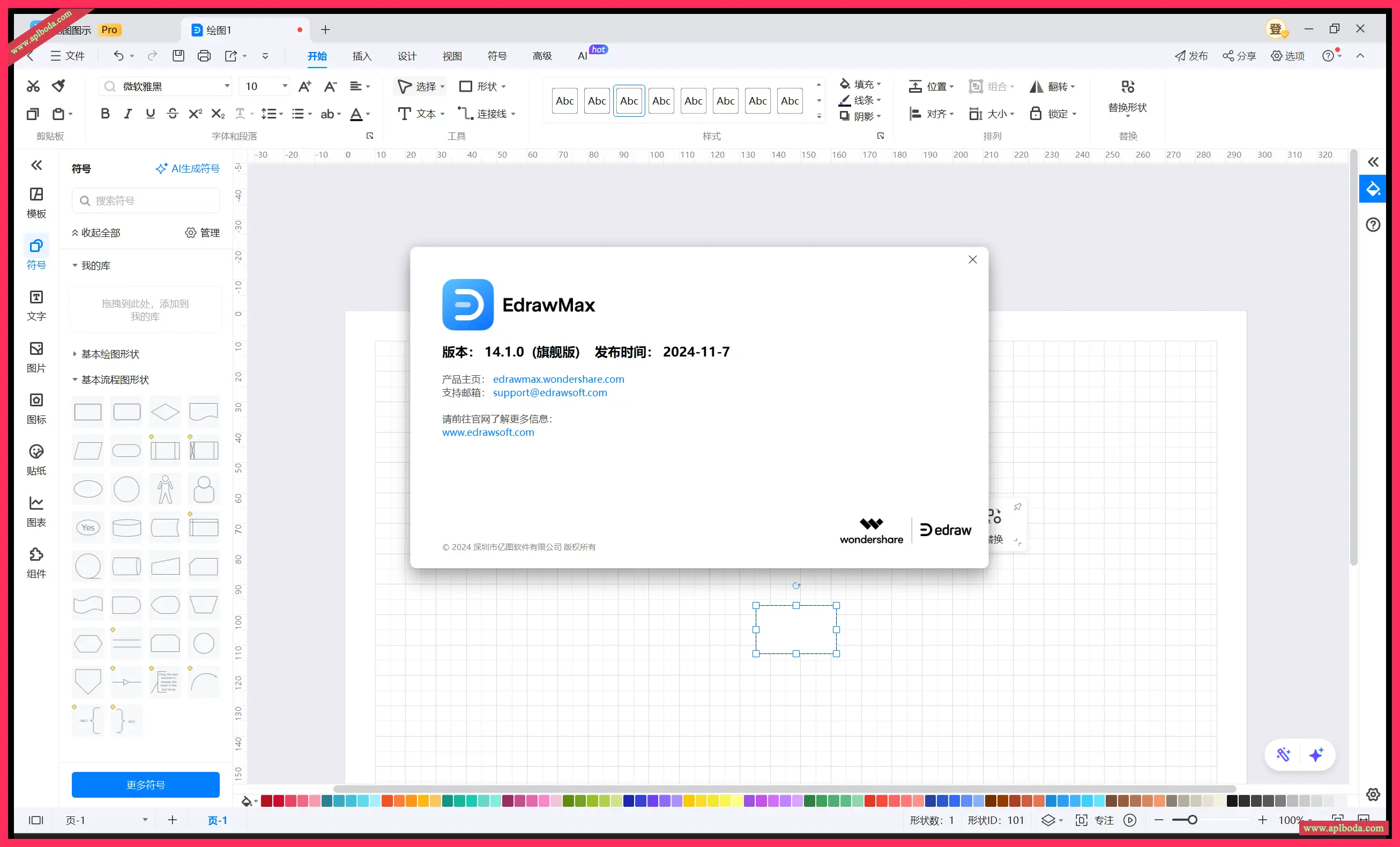Toggle underline formatting

point(150,113)
